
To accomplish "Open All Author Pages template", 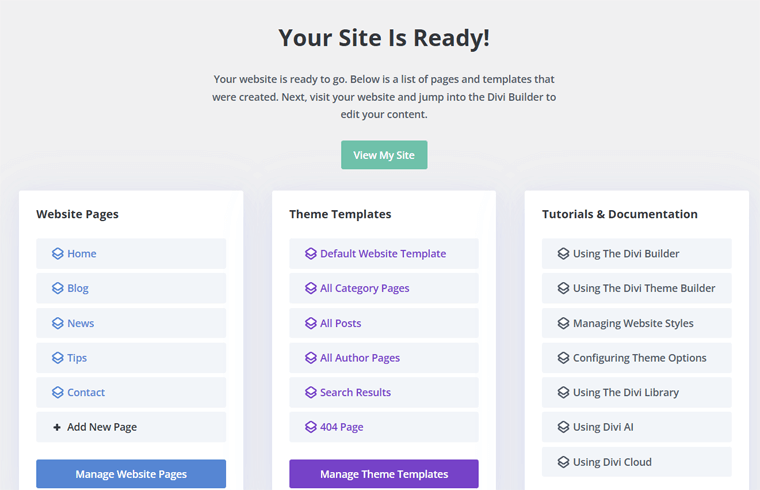I will 384,358.
